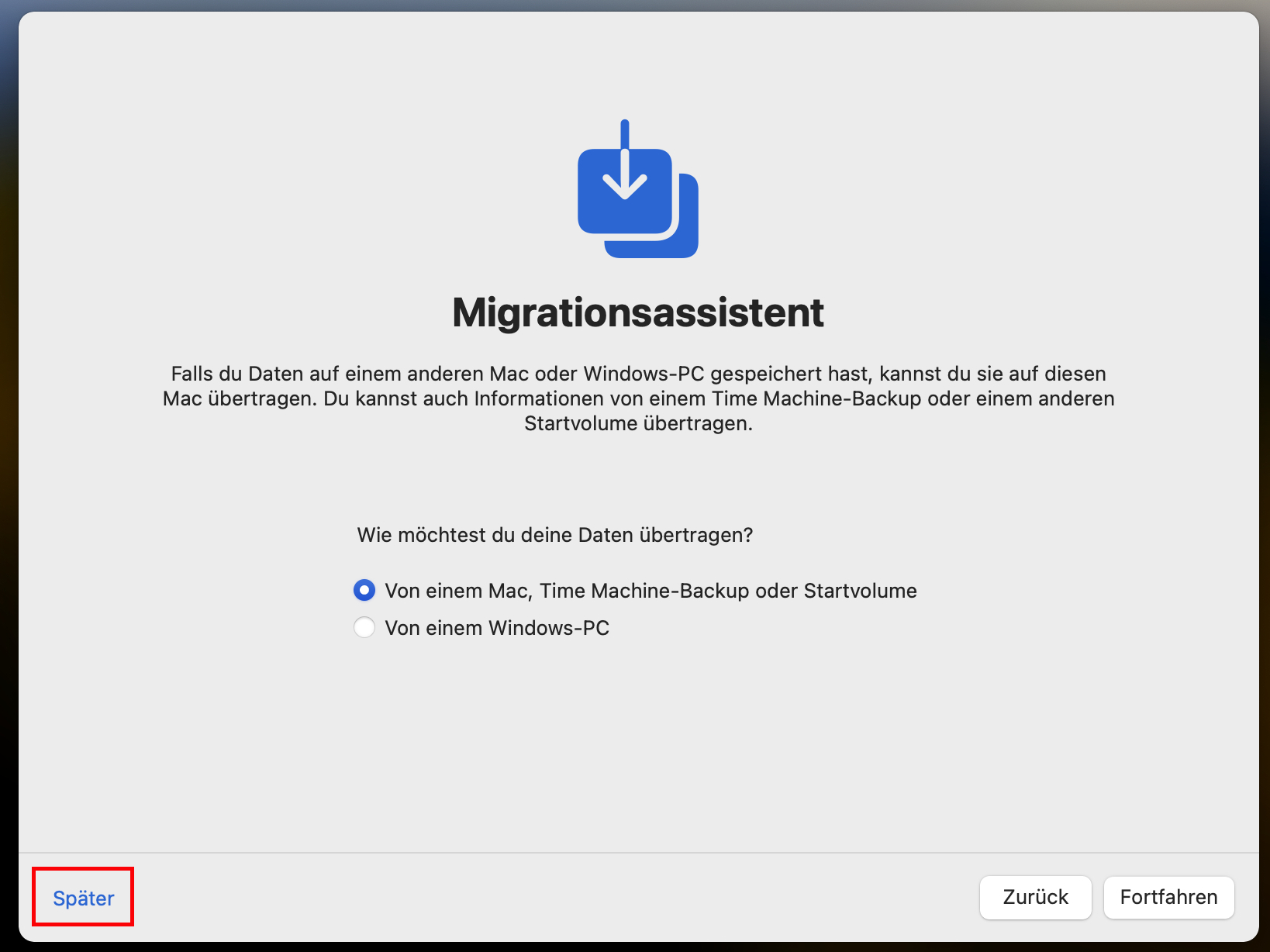The height and width of the screenshot is (952, 1270).
Task: Go back with the Zurück button
Action: coord(1035,897)
